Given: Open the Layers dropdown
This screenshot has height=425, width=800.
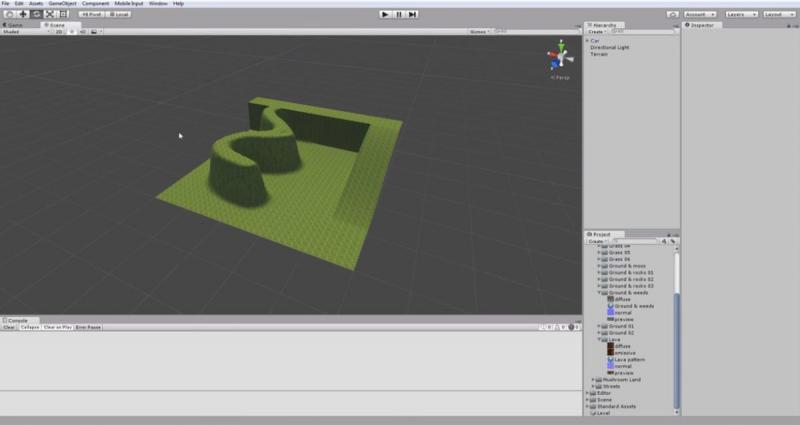Looking at the screenshot, I should (x=739, y=14).
